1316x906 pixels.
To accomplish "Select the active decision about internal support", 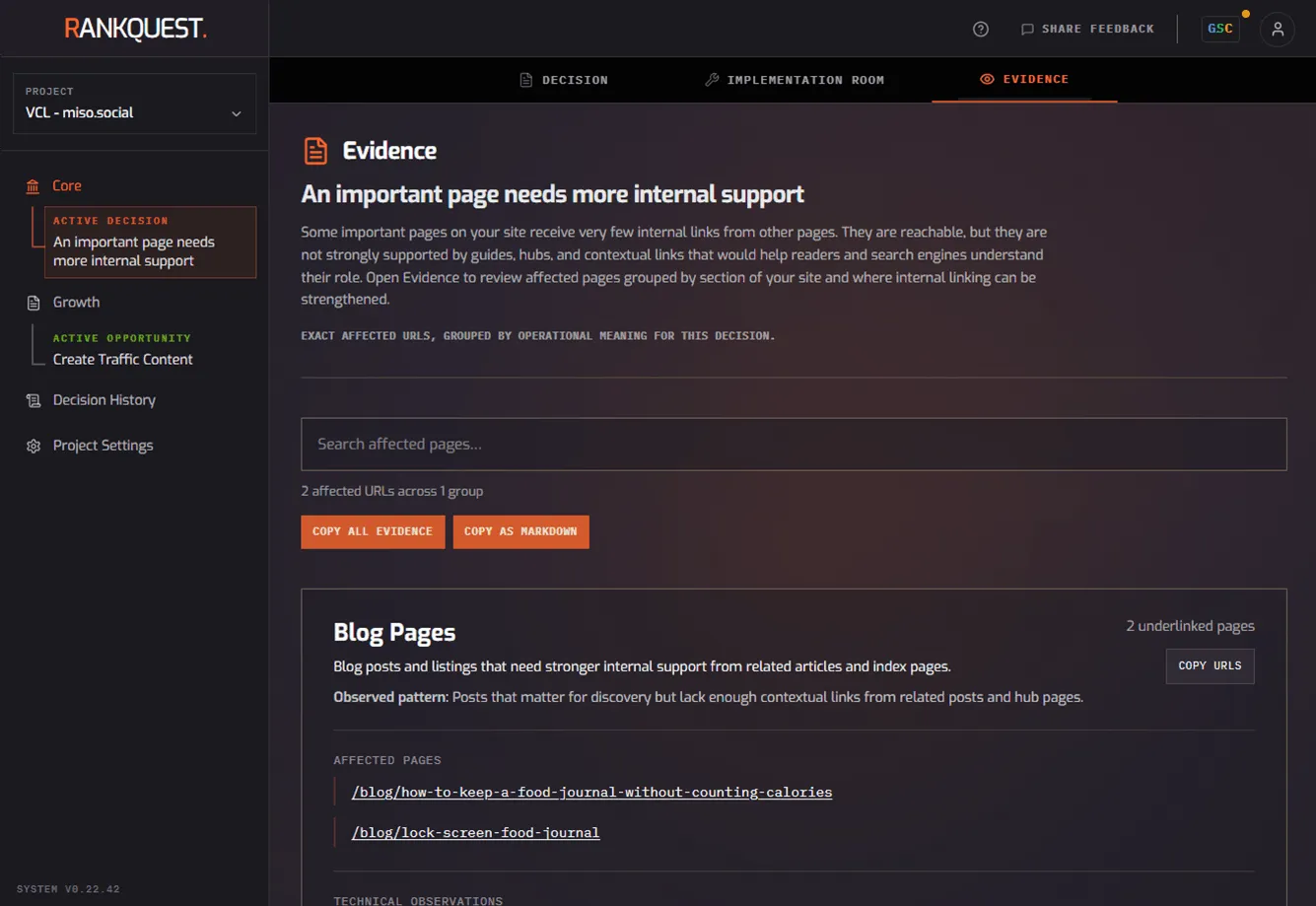I will (150, 242).
